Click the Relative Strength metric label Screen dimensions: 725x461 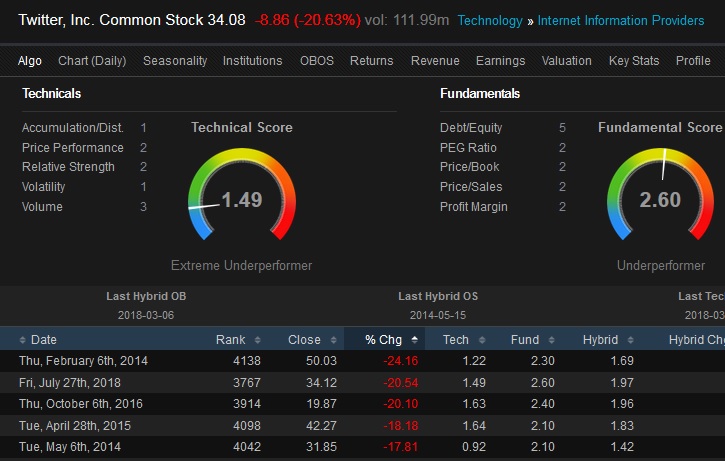click(x=68, y=166)
